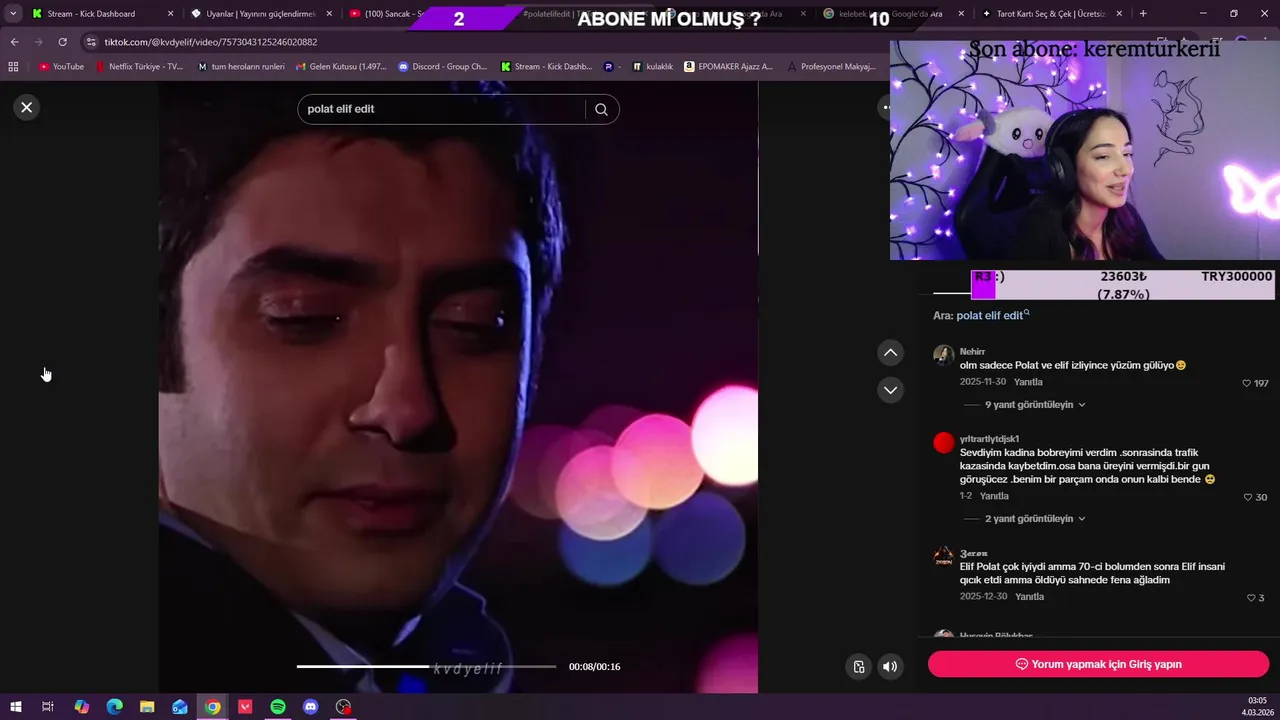
Task: Open Discord from taskbar
Action: (x=311, y=707)
